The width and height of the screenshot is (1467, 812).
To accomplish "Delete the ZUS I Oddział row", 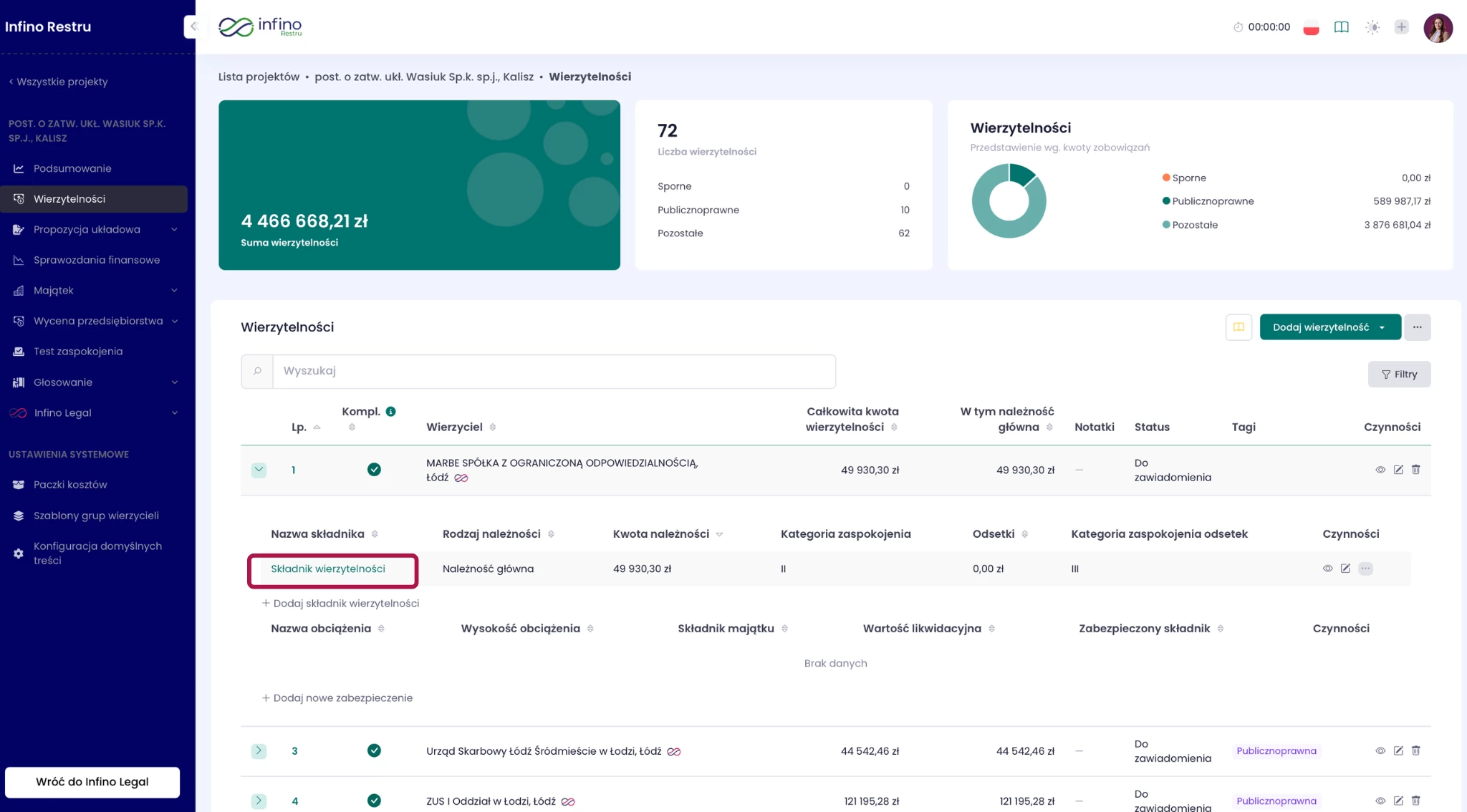I will click(1415, 801).
